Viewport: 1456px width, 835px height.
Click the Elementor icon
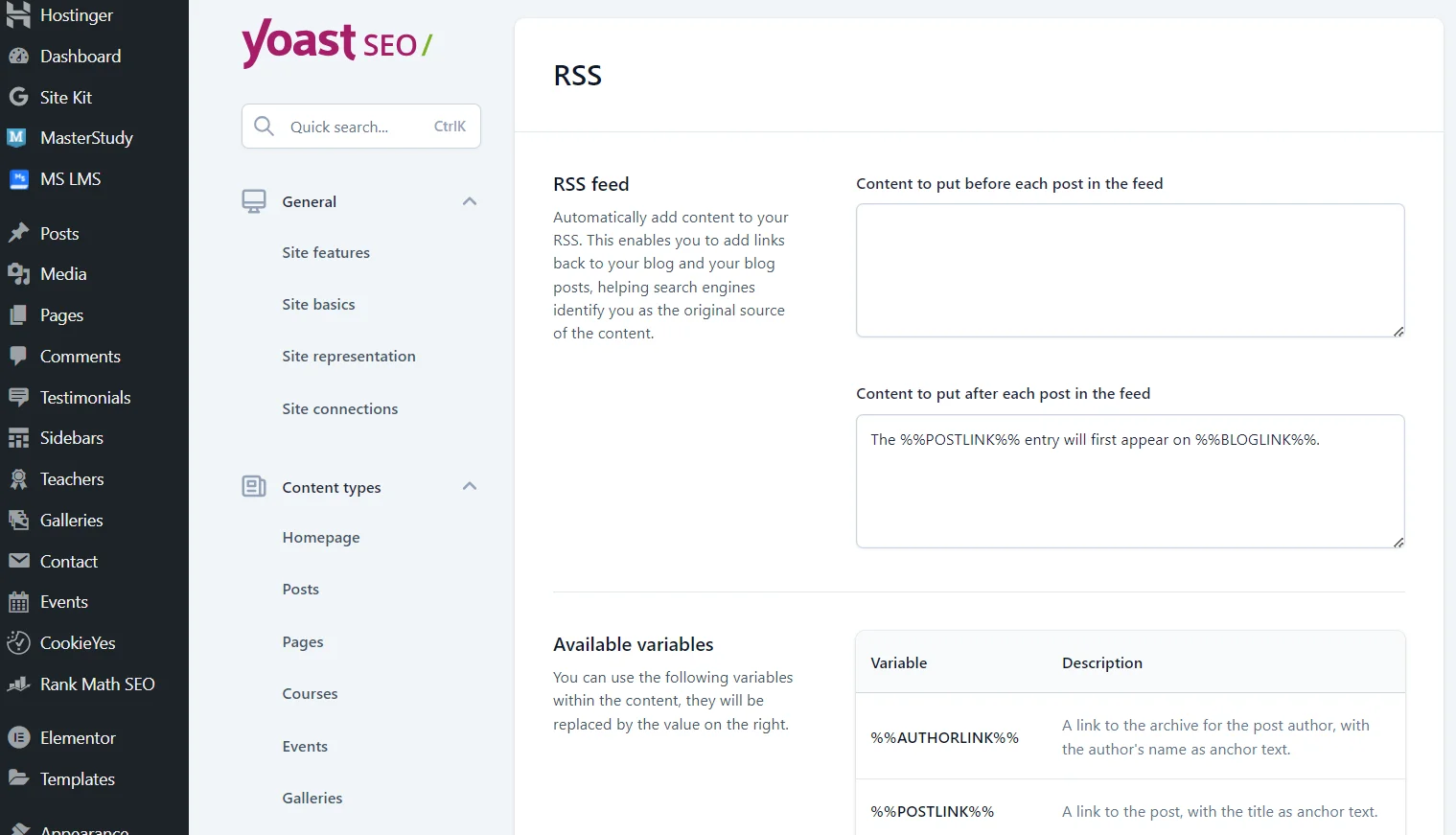point(18,737)
